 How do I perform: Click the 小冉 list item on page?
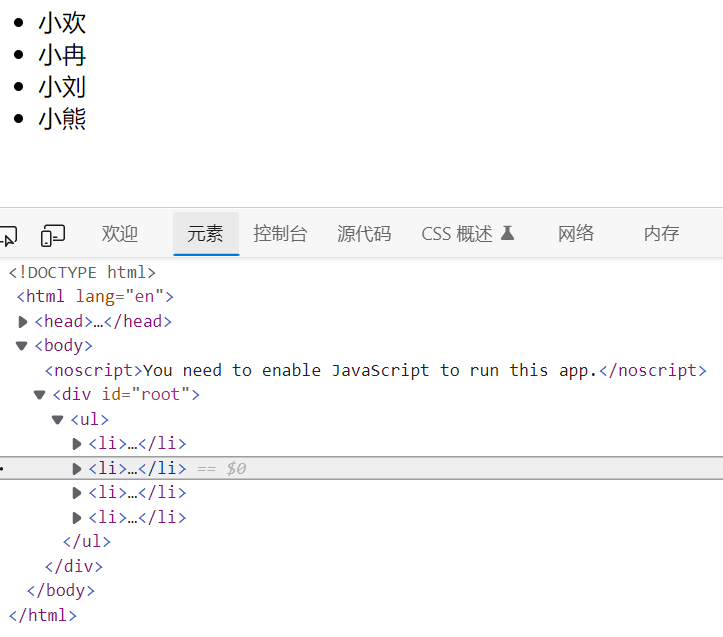62,55
